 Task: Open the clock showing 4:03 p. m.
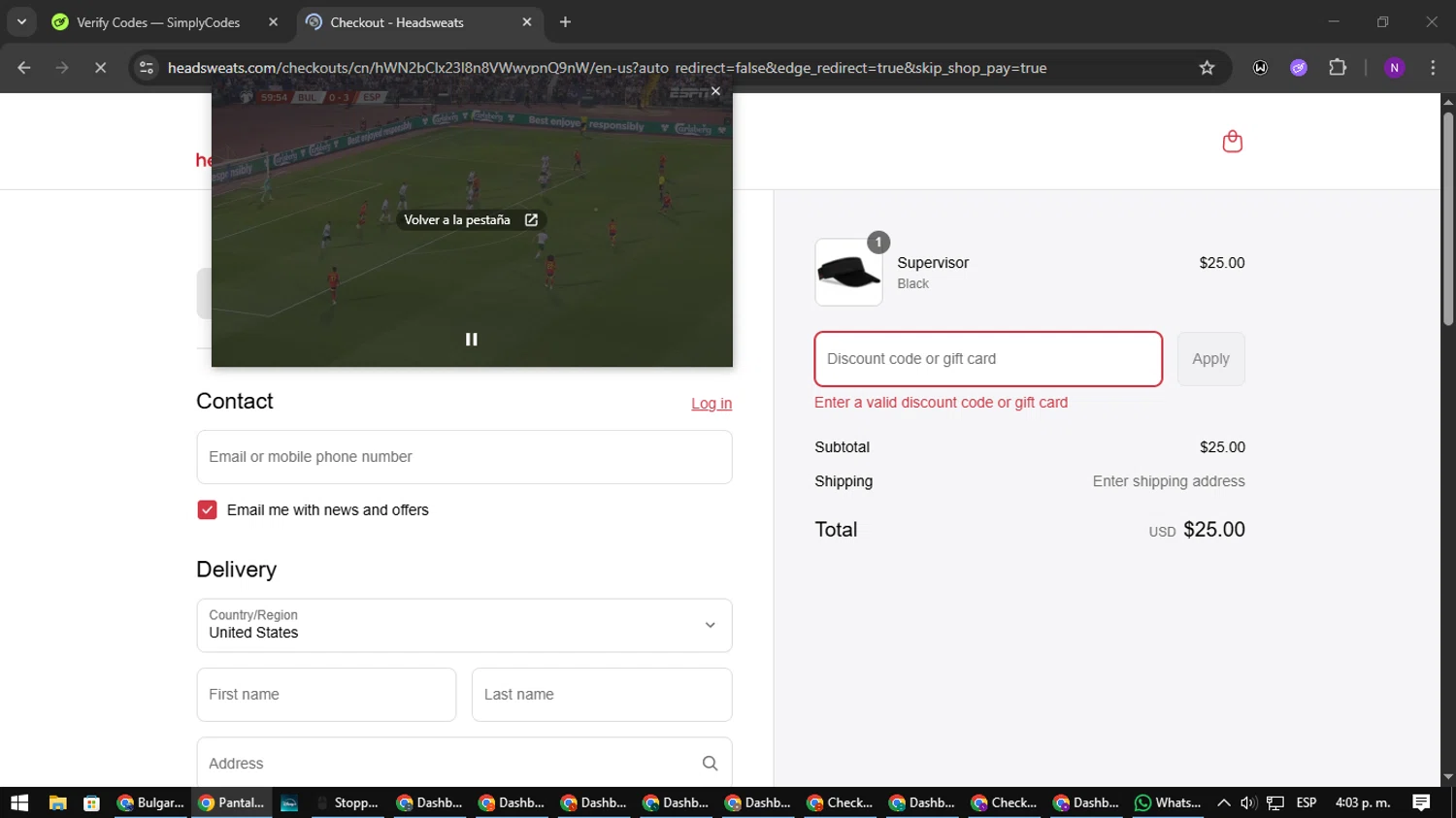pos(1363,802)
